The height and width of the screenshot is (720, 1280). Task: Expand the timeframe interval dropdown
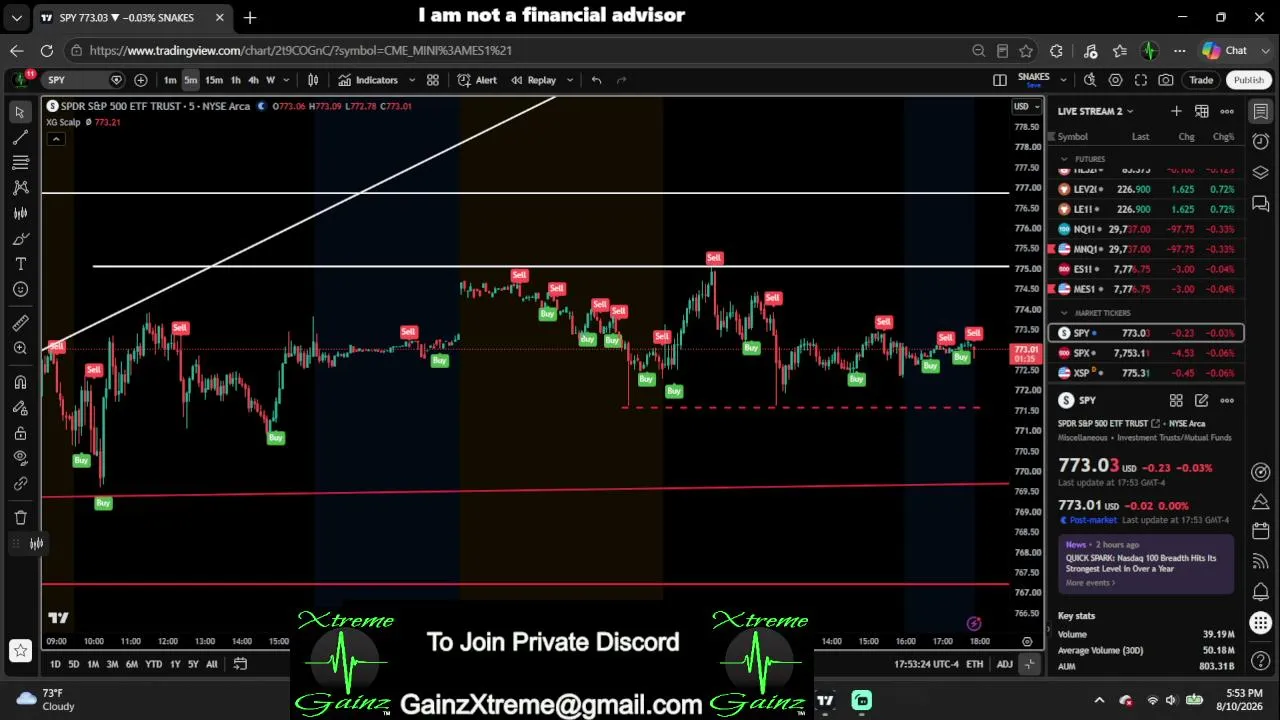pyautogui.click(x=286, y=80)
